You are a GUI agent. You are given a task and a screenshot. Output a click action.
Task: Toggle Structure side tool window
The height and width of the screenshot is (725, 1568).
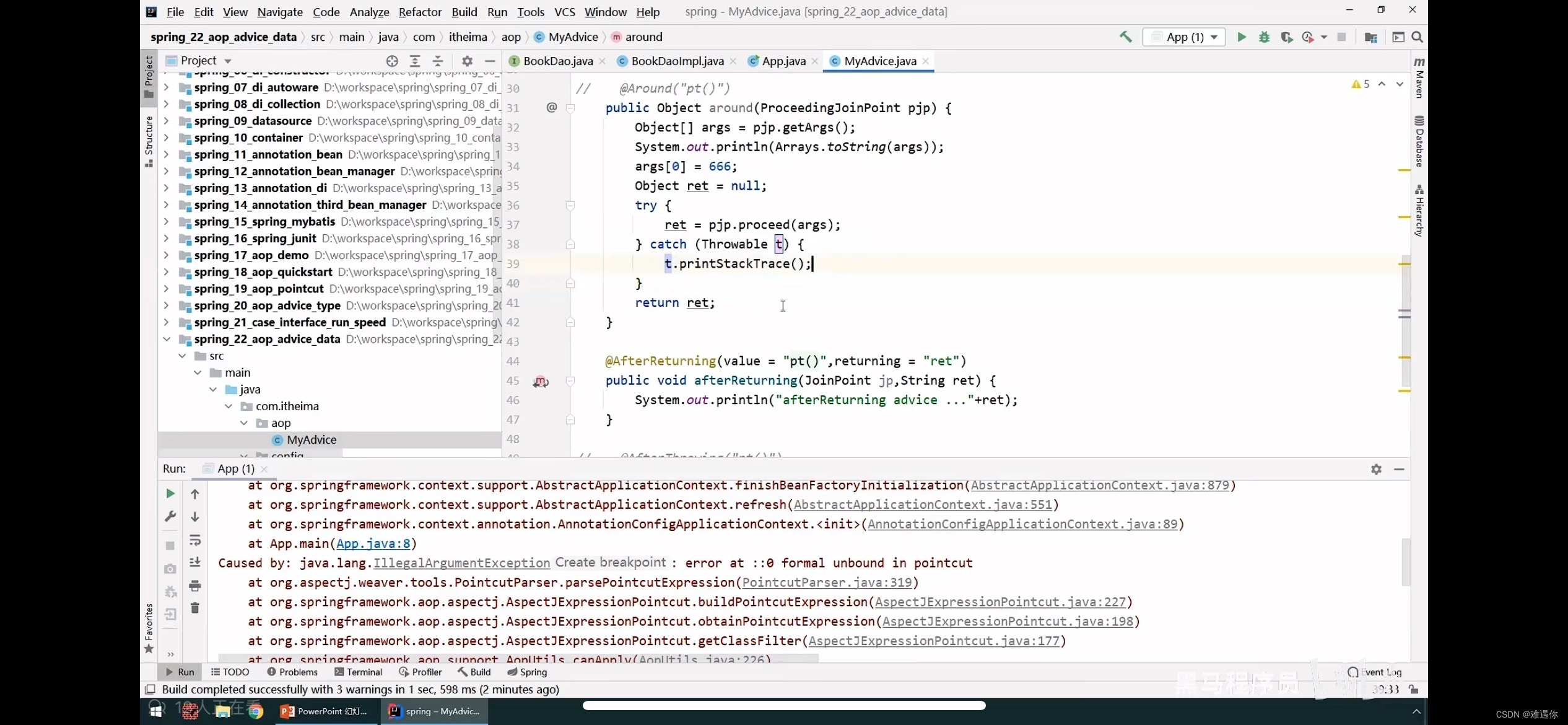[x=149, y=141]
